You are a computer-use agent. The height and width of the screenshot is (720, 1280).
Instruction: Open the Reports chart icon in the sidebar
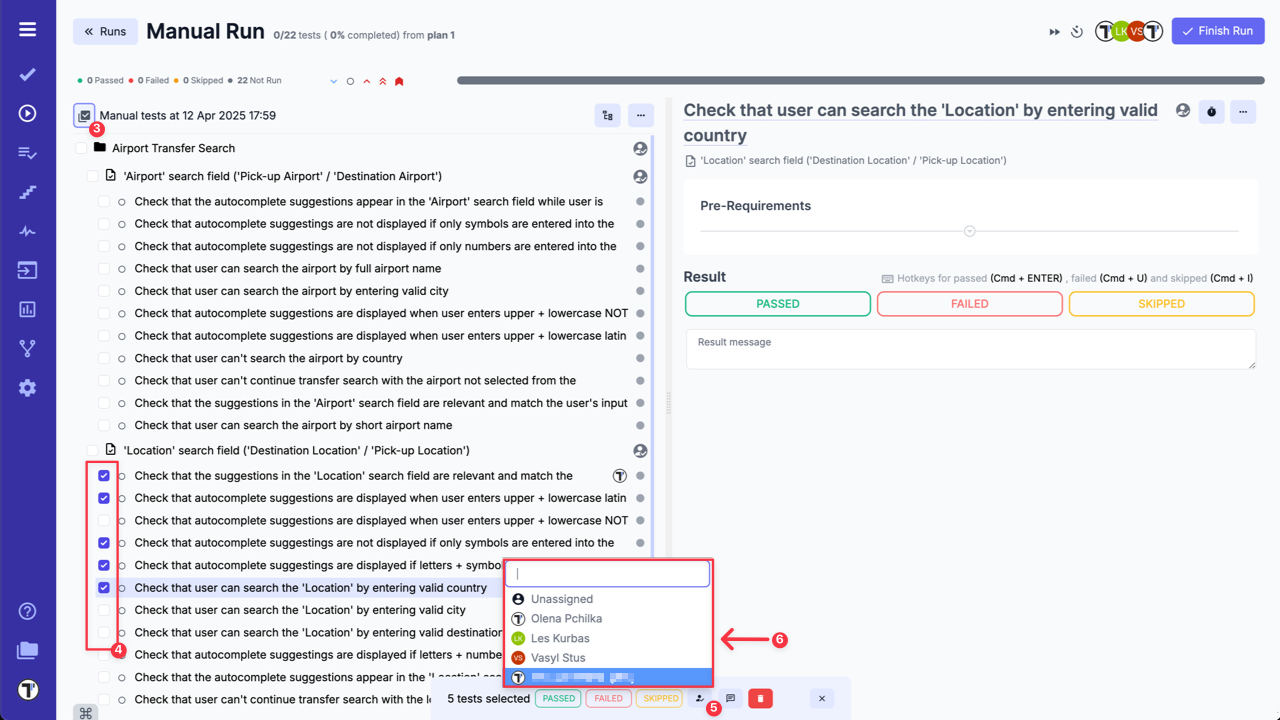point(27,308)
